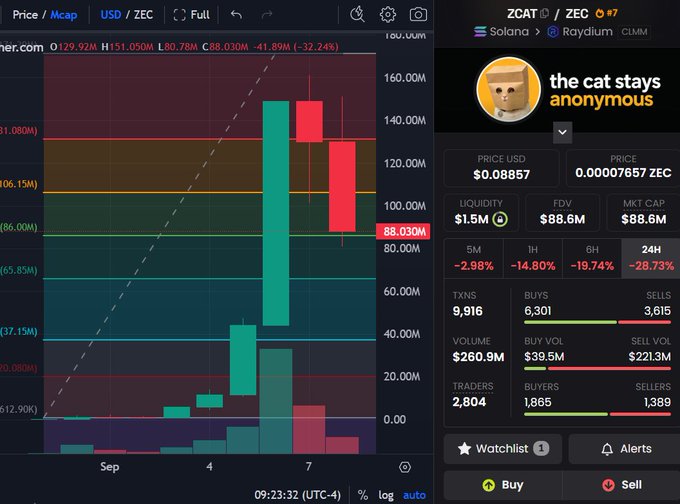Click the BUYS 6,301 count

538,311
